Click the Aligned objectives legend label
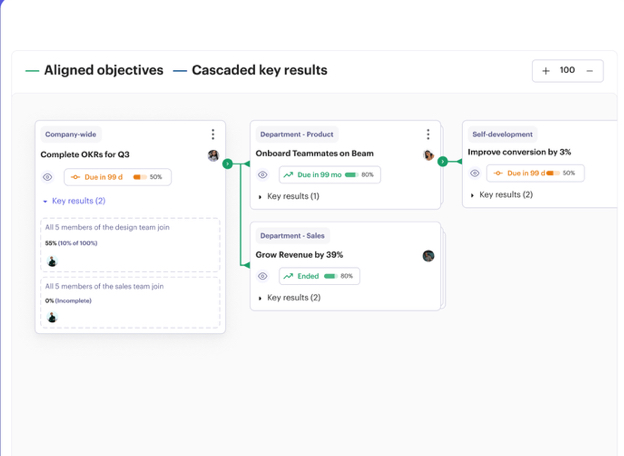The height and width of the screenshot is (456, 624). 103,70
